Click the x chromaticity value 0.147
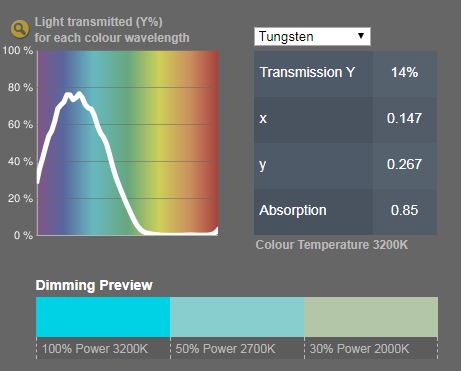 coord(404,118)
